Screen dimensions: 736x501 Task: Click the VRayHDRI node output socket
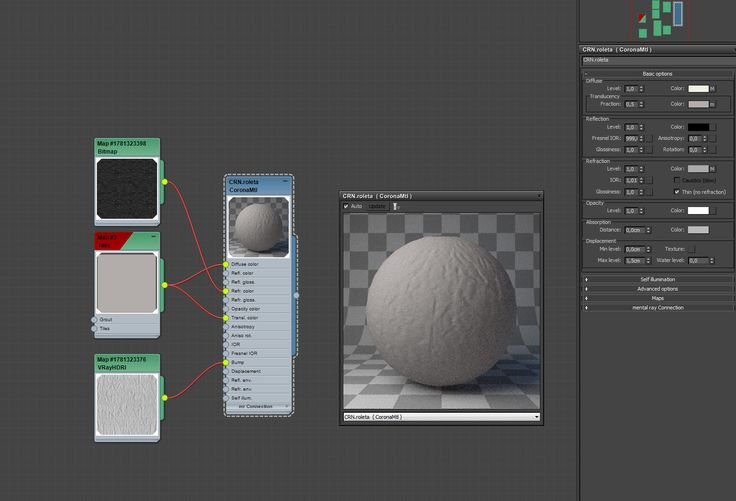click(165, 396)
